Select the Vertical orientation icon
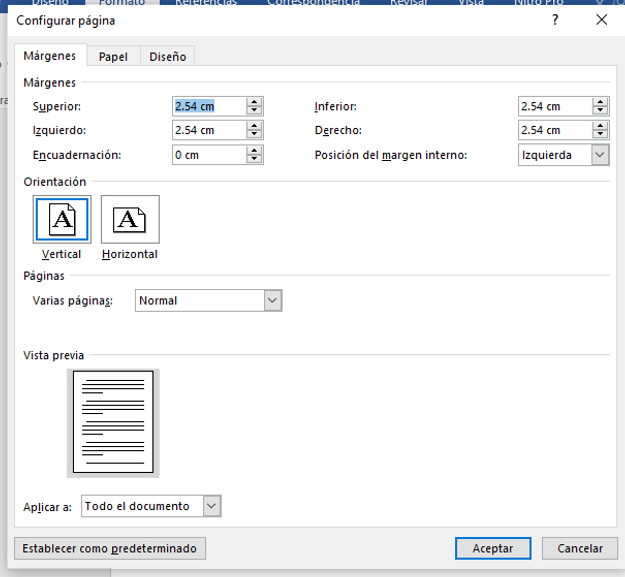 (x=62, y=220)
